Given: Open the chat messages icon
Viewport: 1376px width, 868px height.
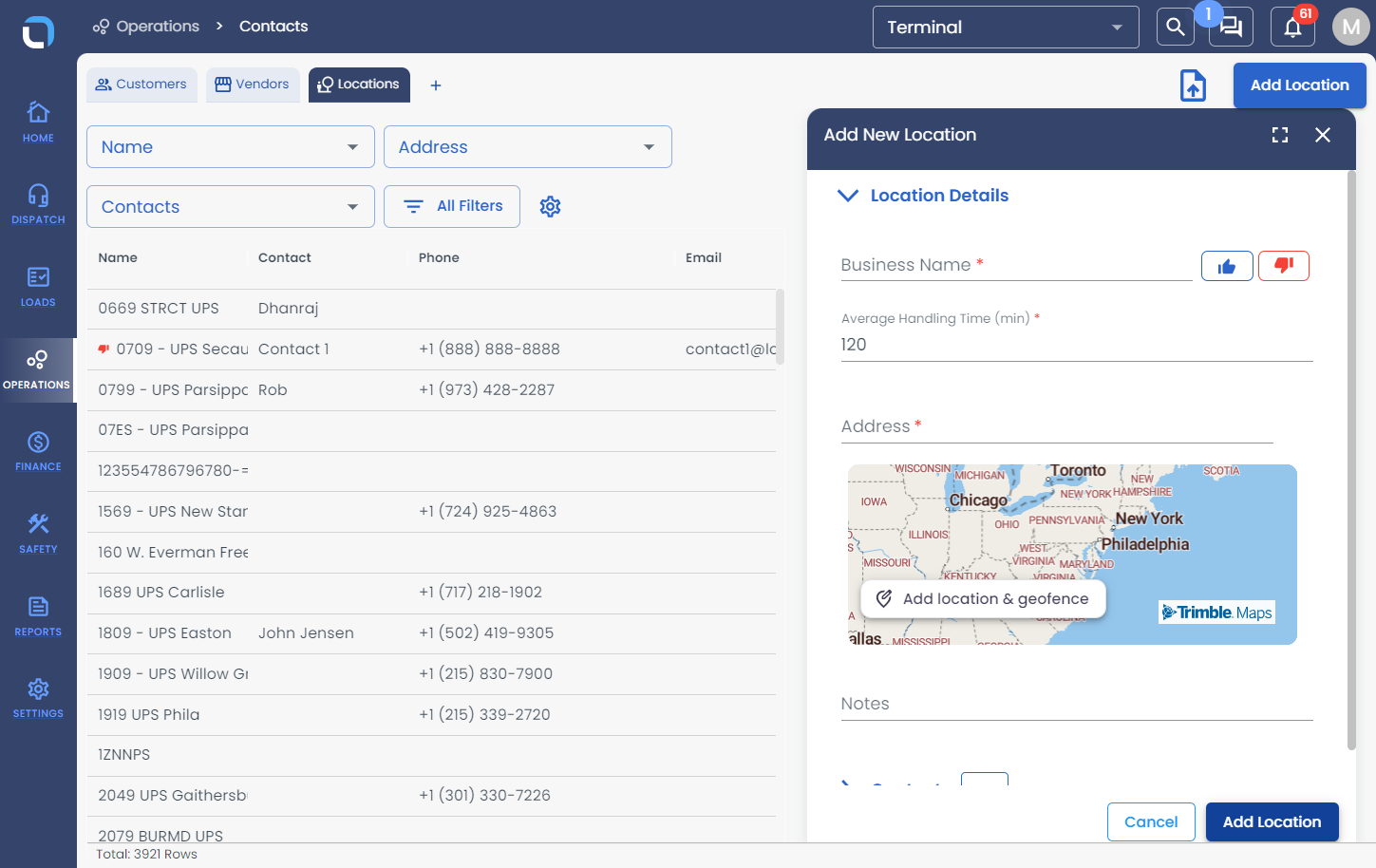Looking at the screenshot, I should click(1231, 27).
